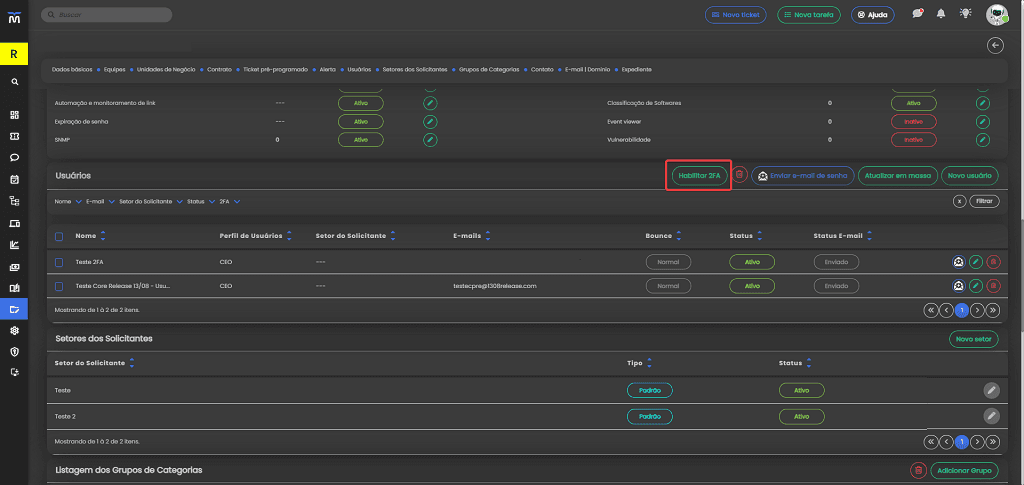Viewport: 1024px width, 485px height.
Task: Jump to E-mail | Domínio section
Action: tap(587, 69)
